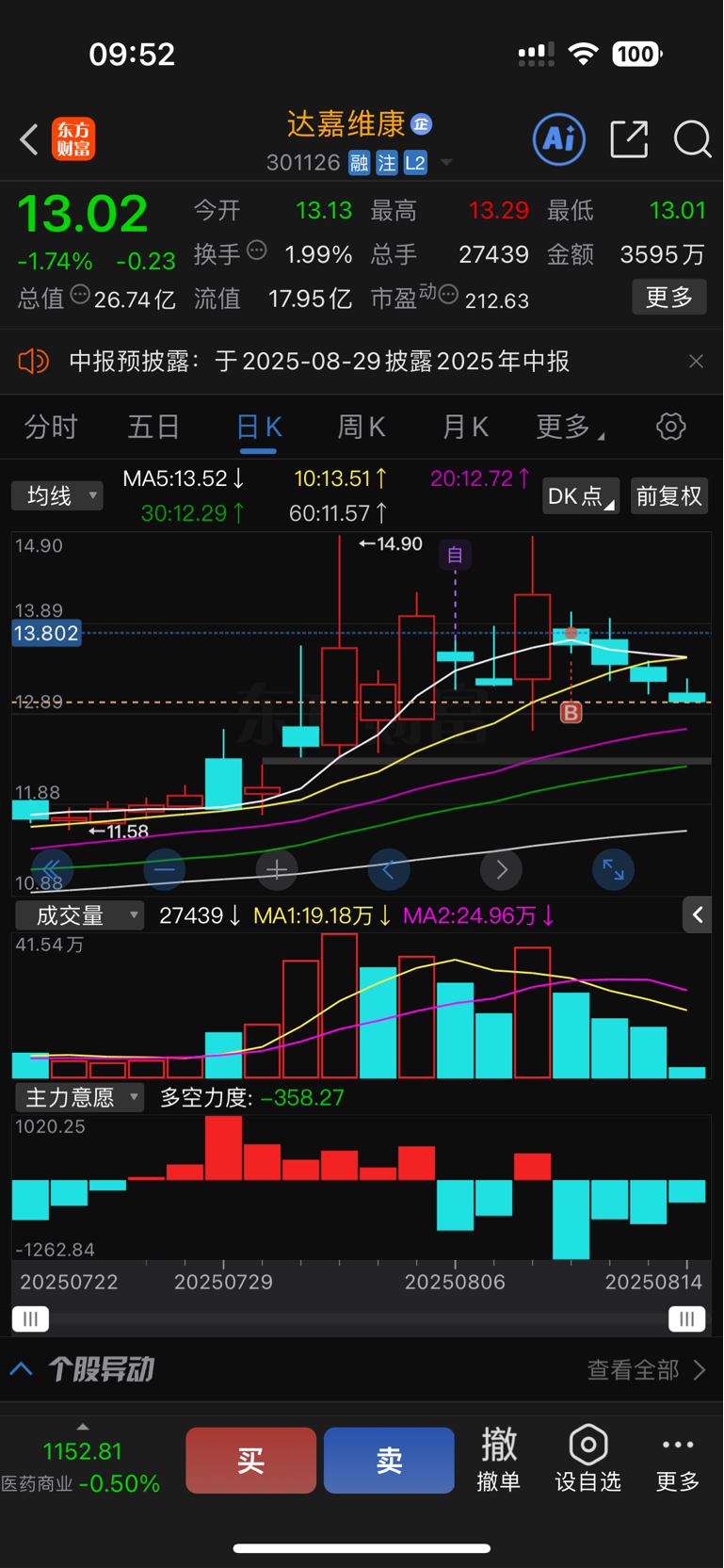Open the search magnifier icon
Screen dimensions: 724x1568
point(692,139)
